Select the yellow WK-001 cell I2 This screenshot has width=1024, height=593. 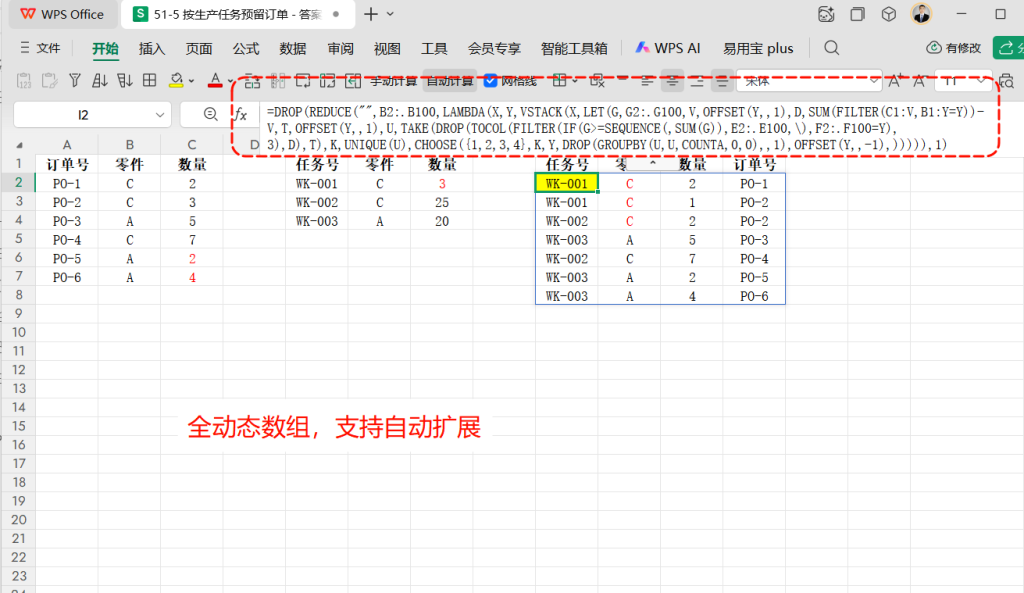pyautogui.click(x=566, y=184)
